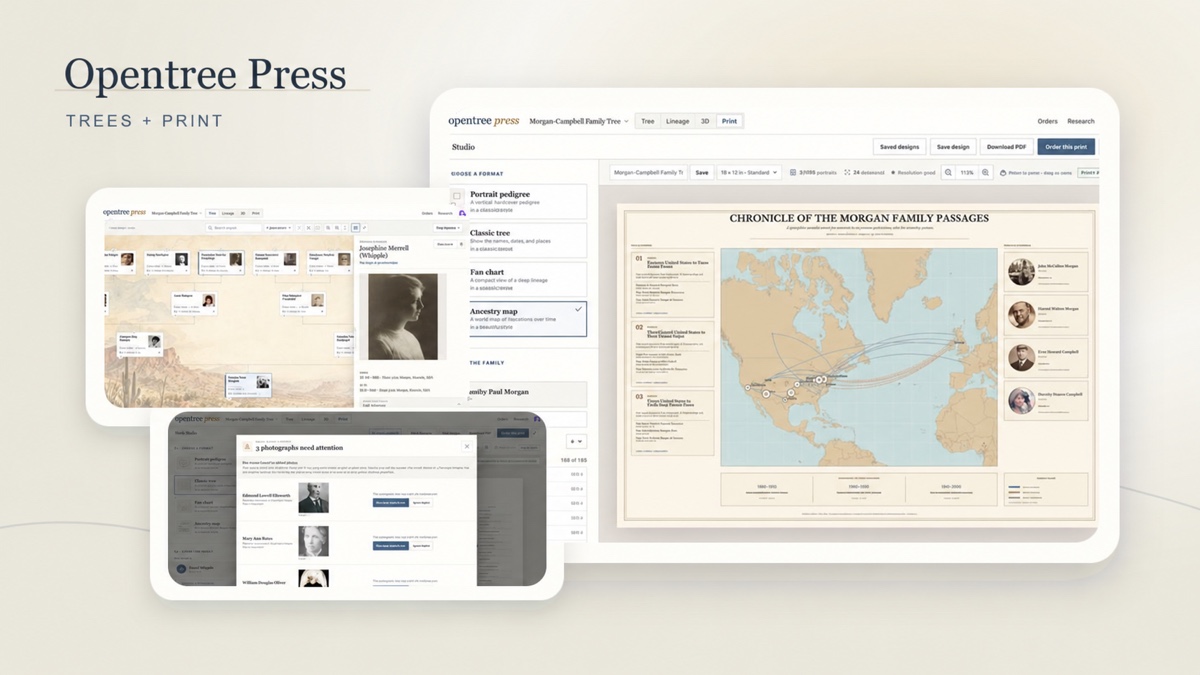Click the Josephine Merrell portrait photo
Screen dimensions: 1200x675
(x=404, y=316)
